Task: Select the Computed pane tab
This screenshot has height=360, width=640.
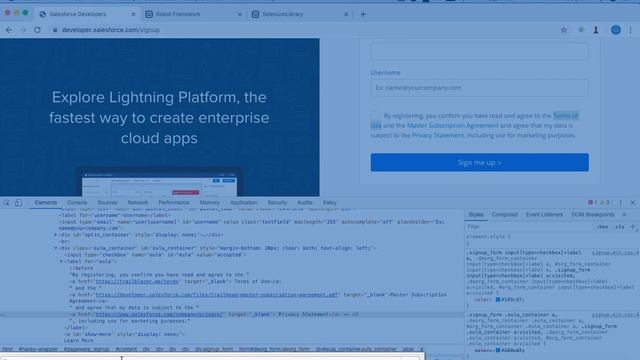Action: coord(504,215)
